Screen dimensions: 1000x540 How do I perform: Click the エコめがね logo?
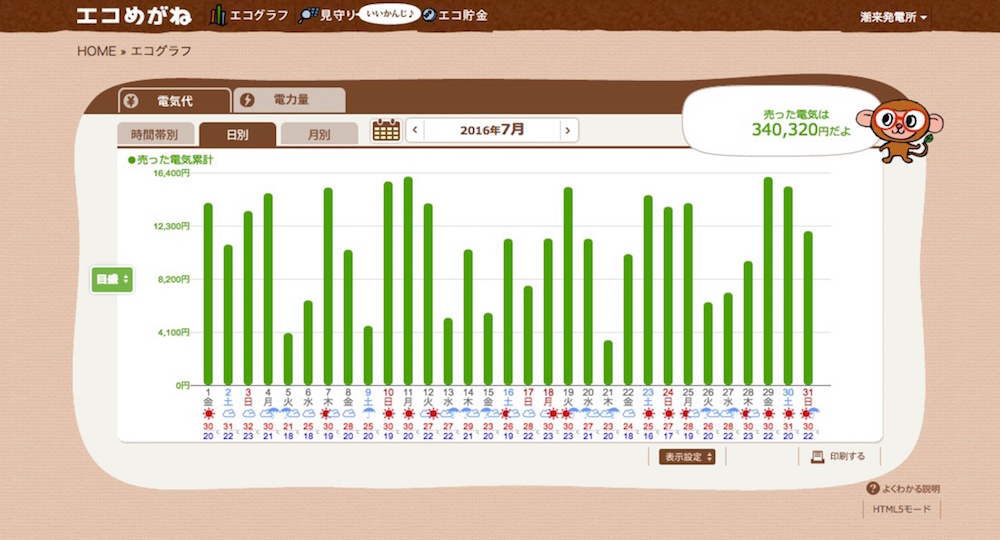tap(133, 16)
